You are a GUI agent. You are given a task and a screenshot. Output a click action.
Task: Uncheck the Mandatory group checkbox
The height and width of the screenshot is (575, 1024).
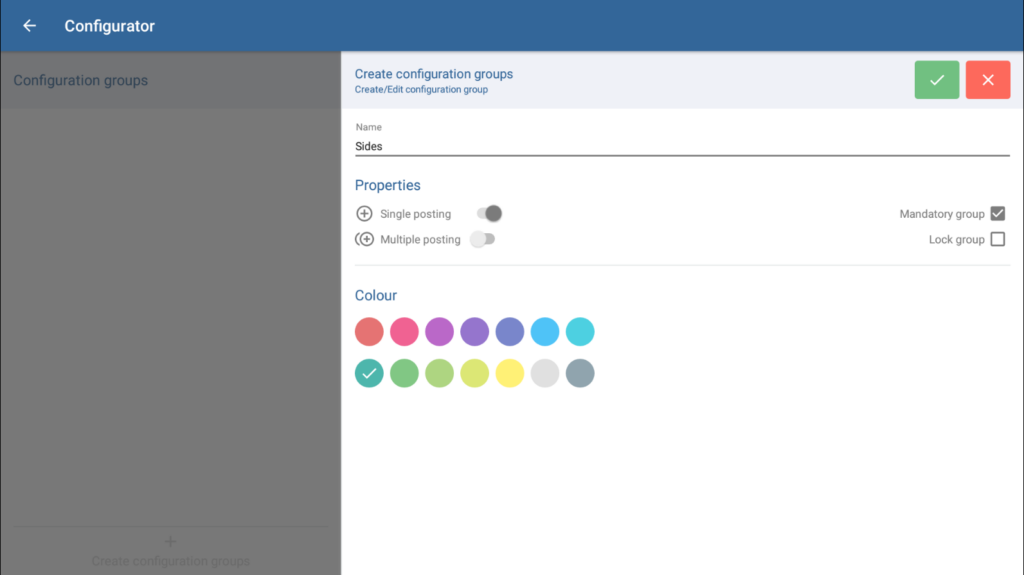pyautogui.click(x=997, y=214)
